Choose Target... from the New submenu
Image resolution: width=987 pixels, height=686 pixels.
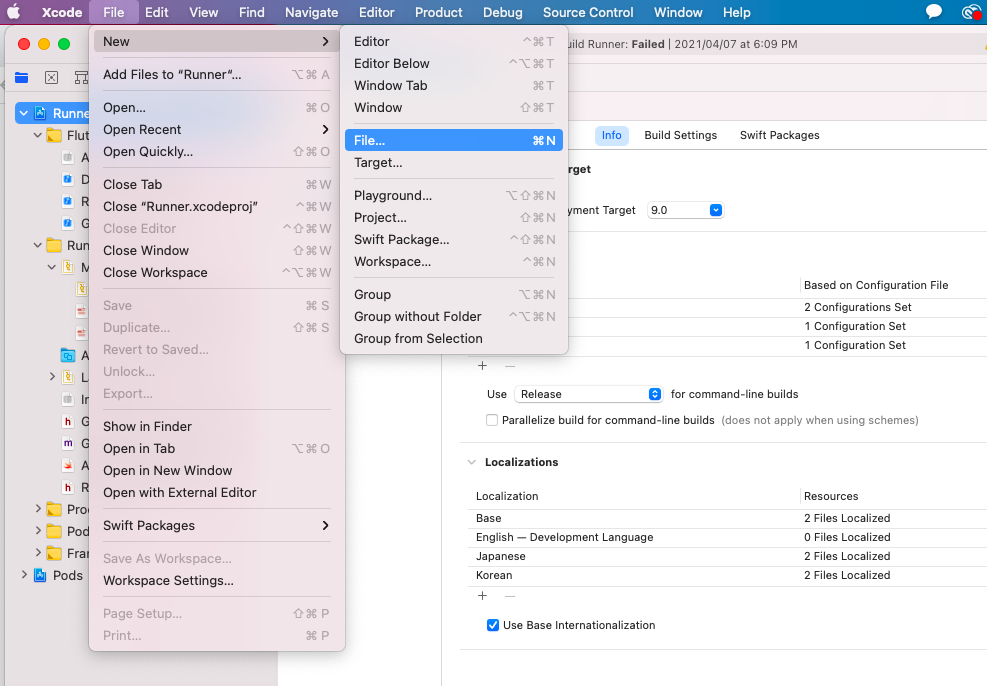point(454,162)
